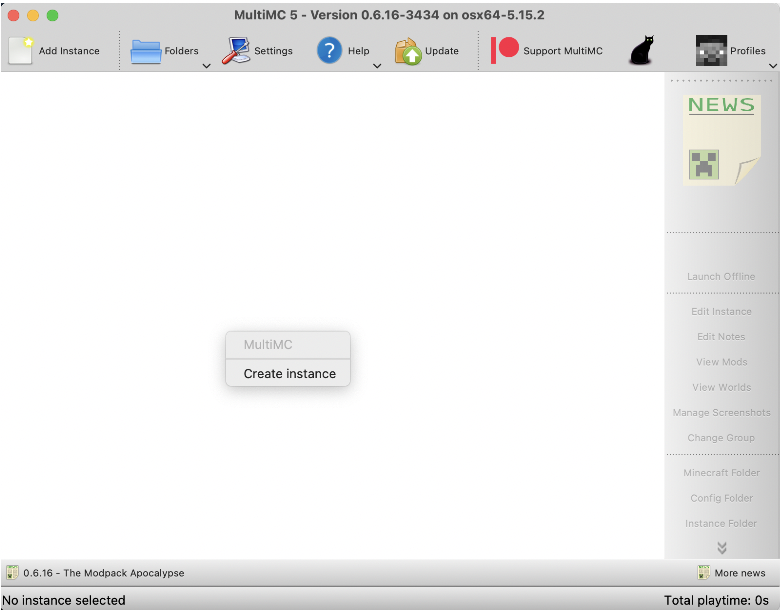The height and width of the screenshot is (610, 780).
Task: Click Manage Screenshots in the sidebar
Action: 721,412
